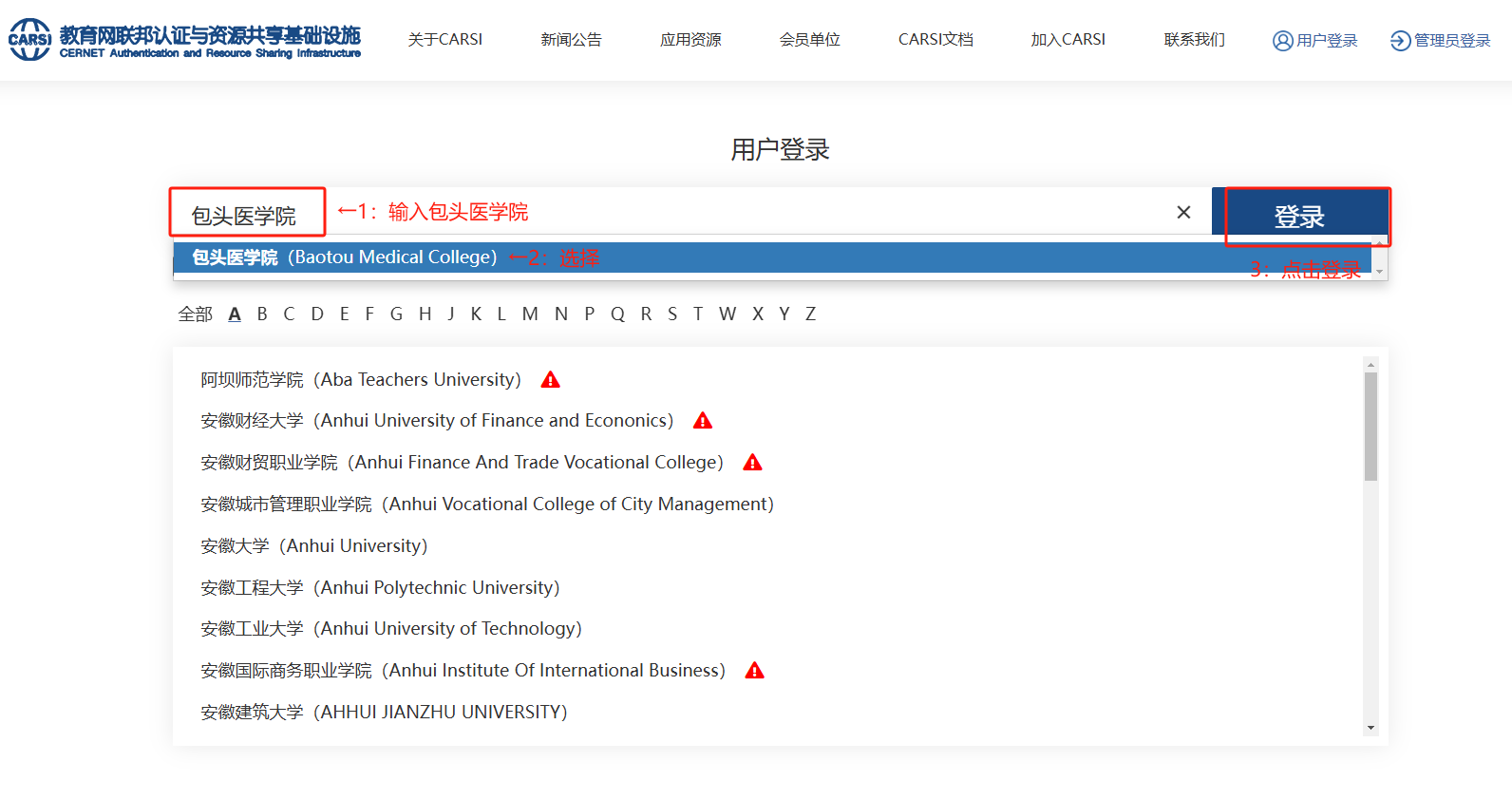Click the CARSI logo

tap(184, 40)
